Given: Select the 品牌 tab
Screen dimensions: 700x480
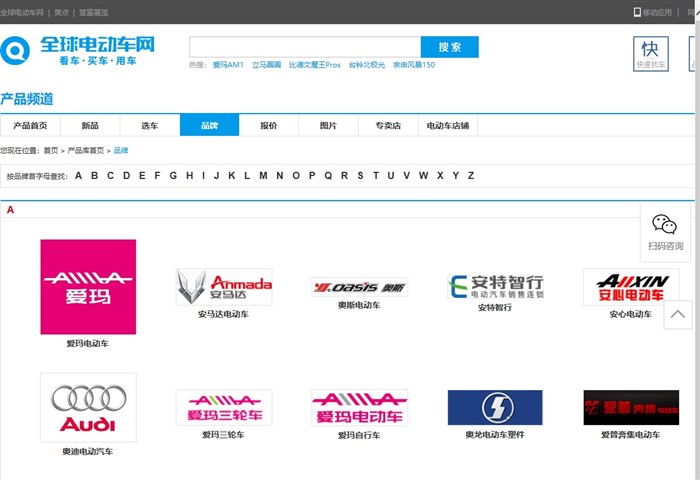Looking at the screenshot, I should click(x=209, y=125).
